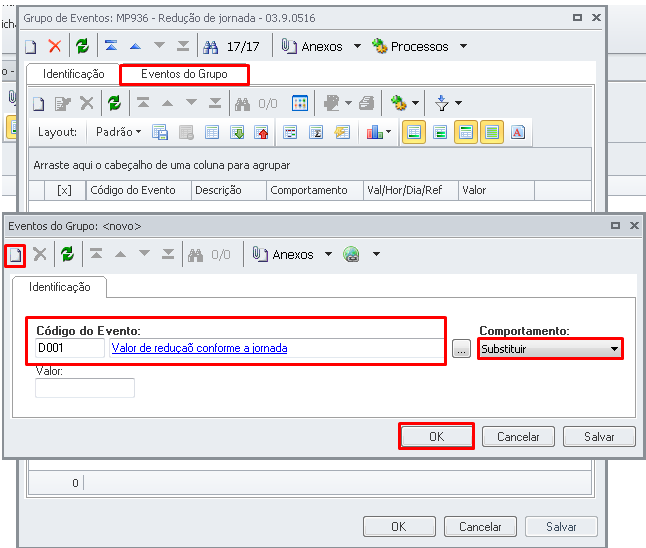This screenshot has height=548, width=646.
Task: Expand the Anexos arrow in Eventos do Grupo: <novo> dialog
Action: click(328, 254)
